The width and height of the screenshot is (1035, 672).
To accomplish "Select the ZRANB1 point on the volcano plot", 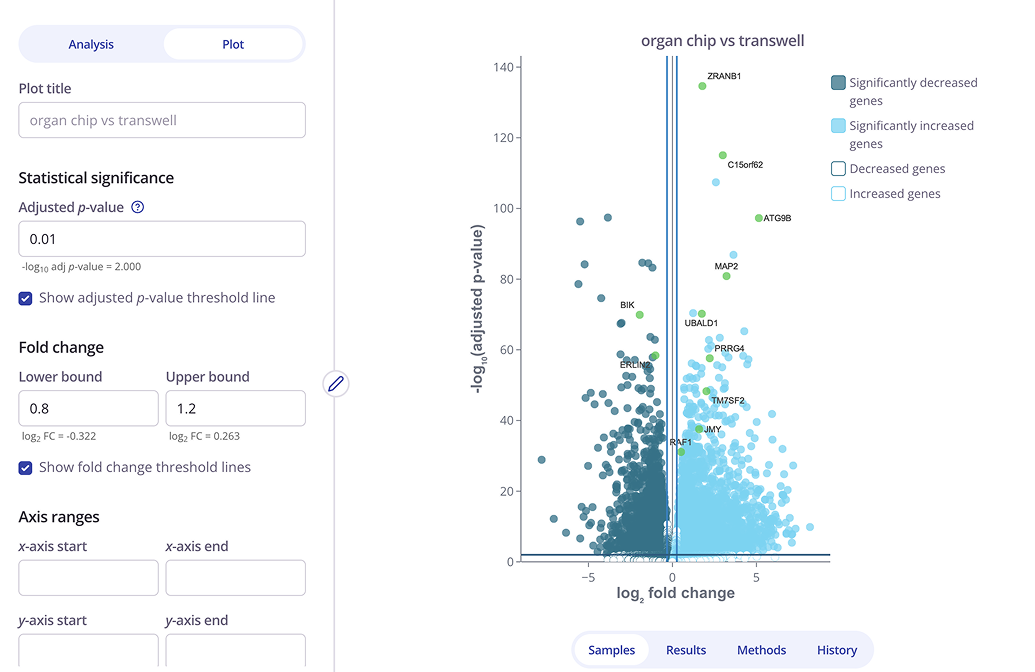I will tap(702, 86).
